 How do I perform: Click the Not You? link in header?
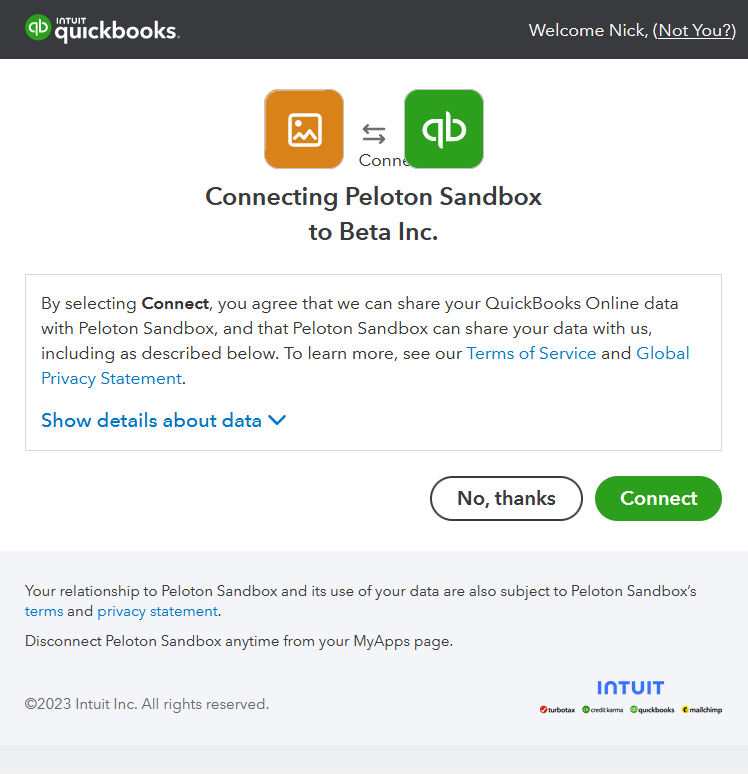pos(697,31)
